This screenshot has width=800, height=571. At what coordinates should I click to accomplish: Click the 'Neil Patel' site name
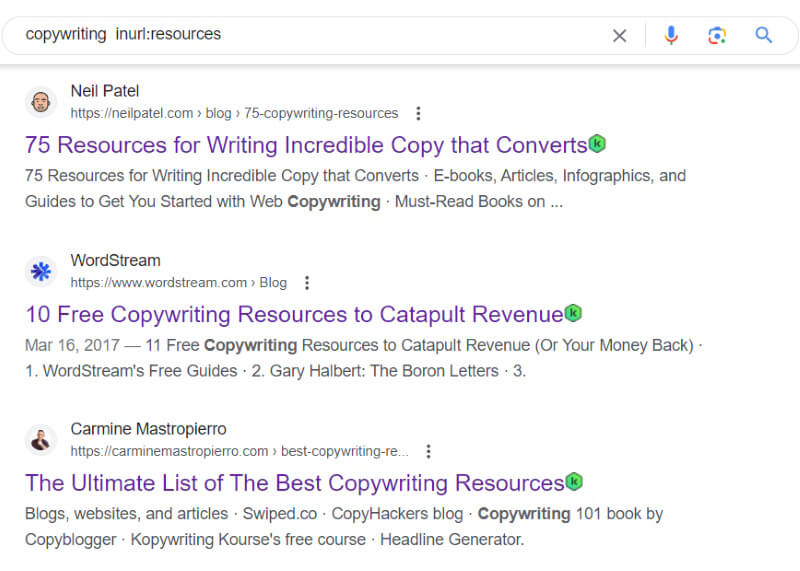pos(105,91)
